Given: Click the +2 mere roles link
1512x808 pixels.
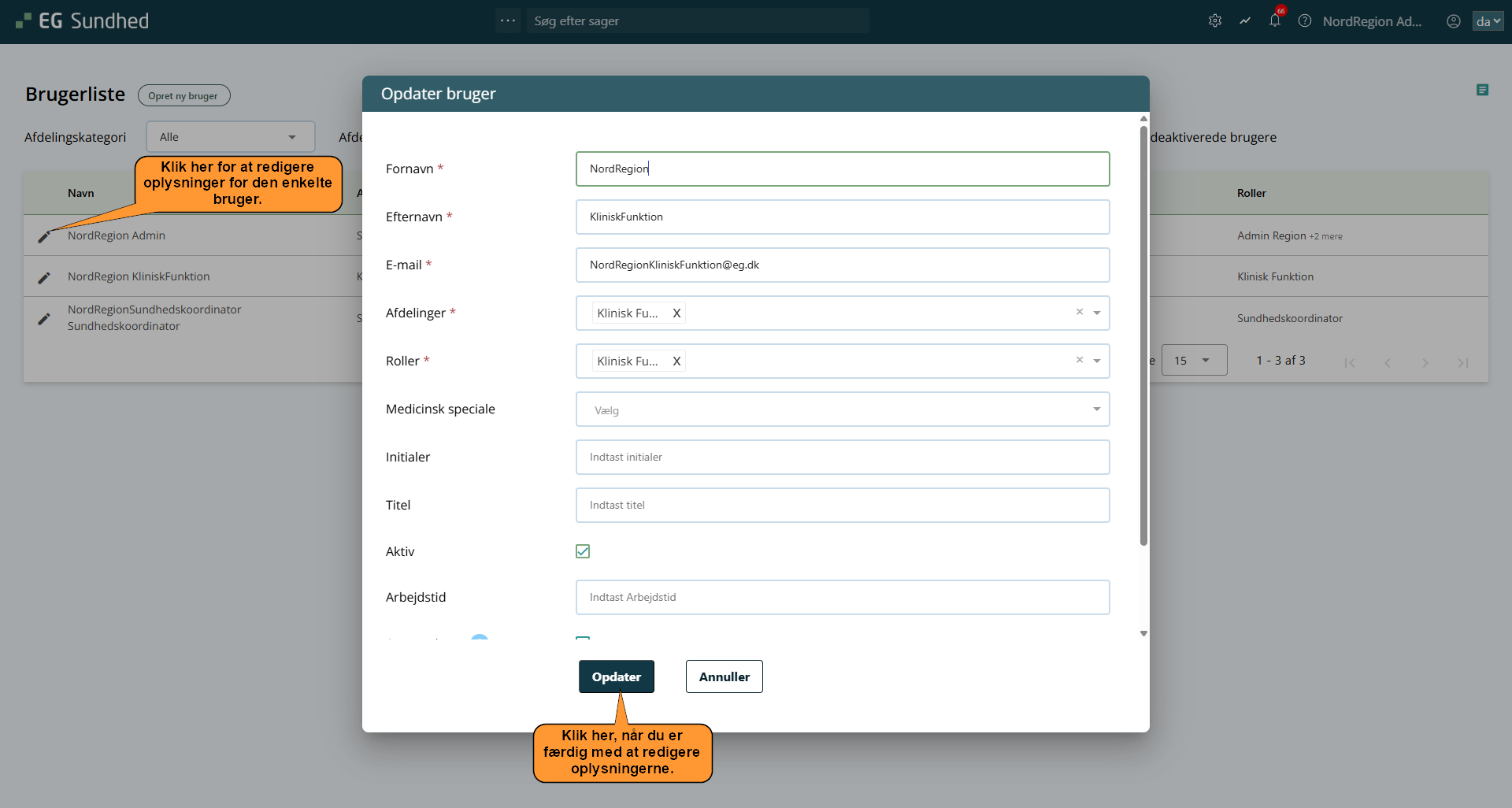Looking at the screenshot, I should coord(1326,236).
